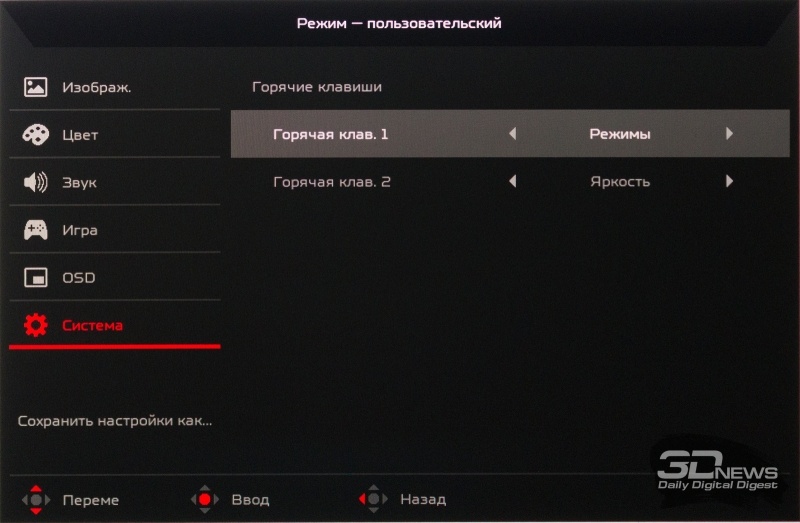Select the red gear Система icon

click(36, 325)
